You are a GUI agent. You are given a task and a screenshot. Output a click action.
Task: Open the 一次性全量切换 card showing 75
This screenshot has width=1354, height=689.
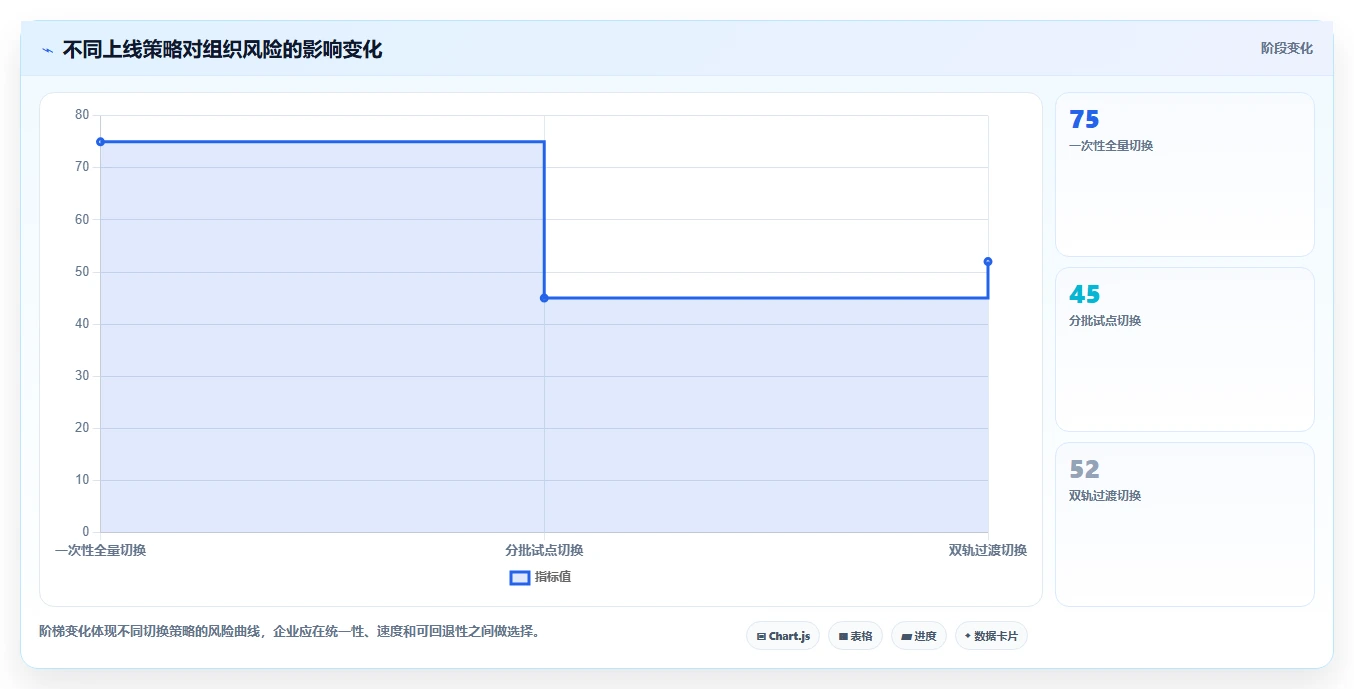tap(1185, 175)
